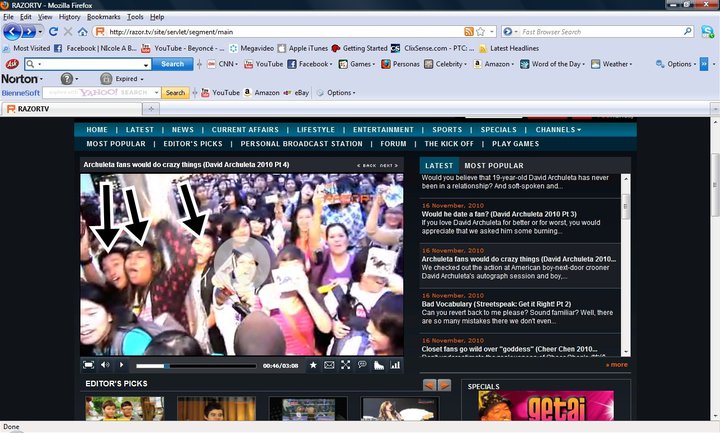Open the EDITOR'S PICKS nav link
Viewport: 720px width, 433px height.
point(193,144)
